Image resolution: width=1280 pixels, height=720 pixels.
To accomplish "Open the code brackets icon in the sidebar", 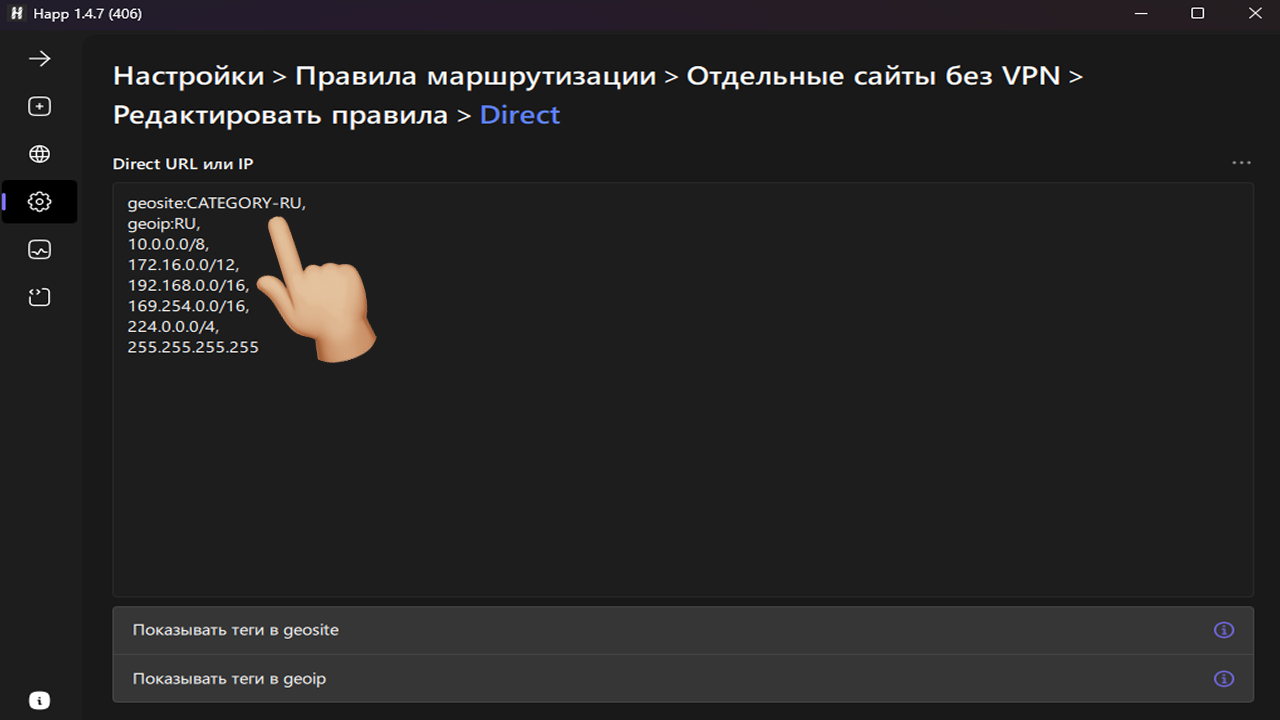I will coord(39,297).
